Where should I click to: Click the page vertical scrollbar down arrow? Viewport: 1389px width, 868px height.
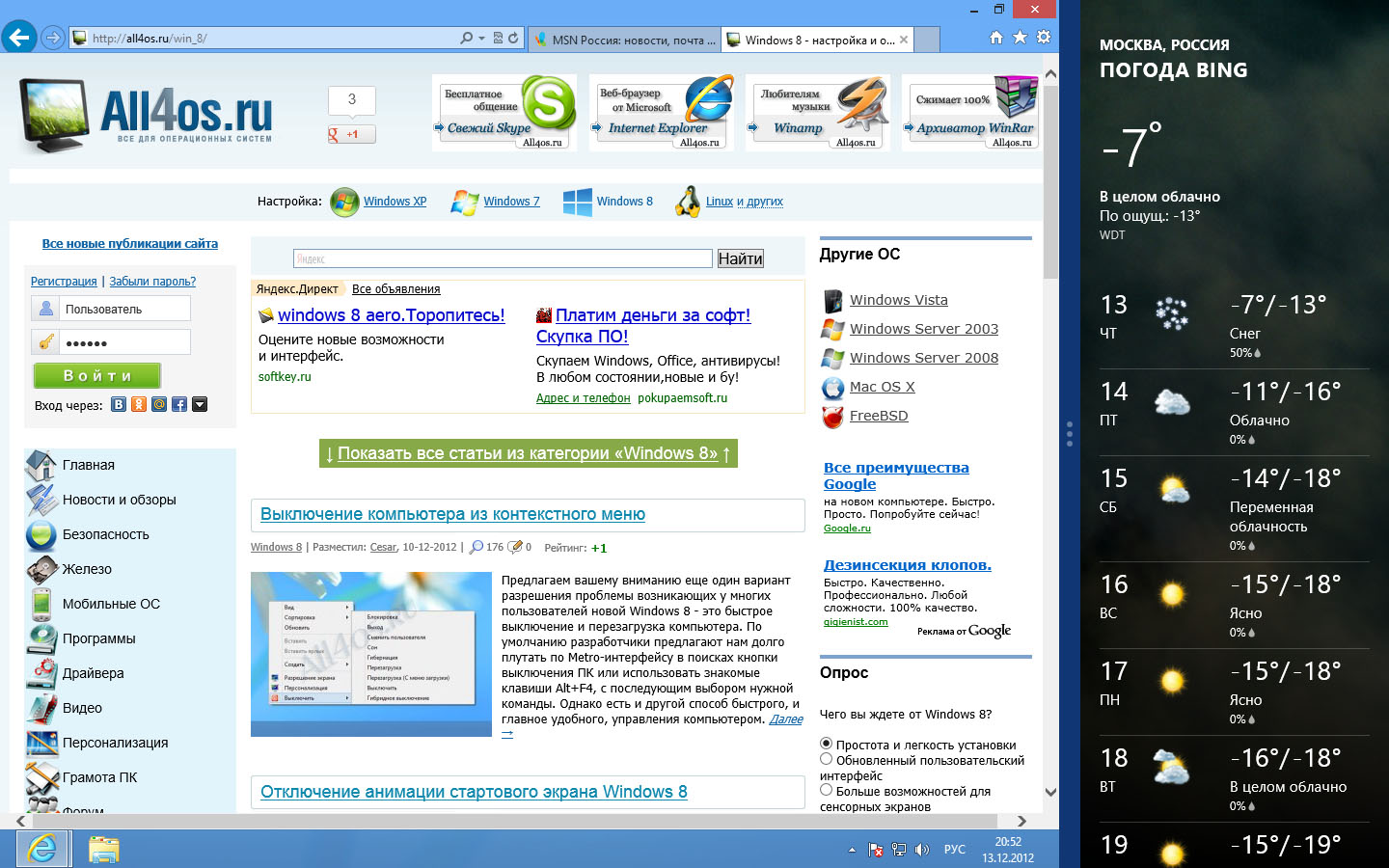[x=1050, y=792]
